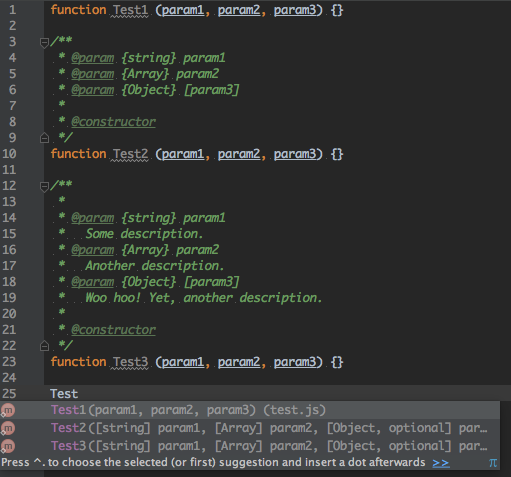Click {string} type on line 4
This screenshot has height=477, width=511.
coord(148,58)
